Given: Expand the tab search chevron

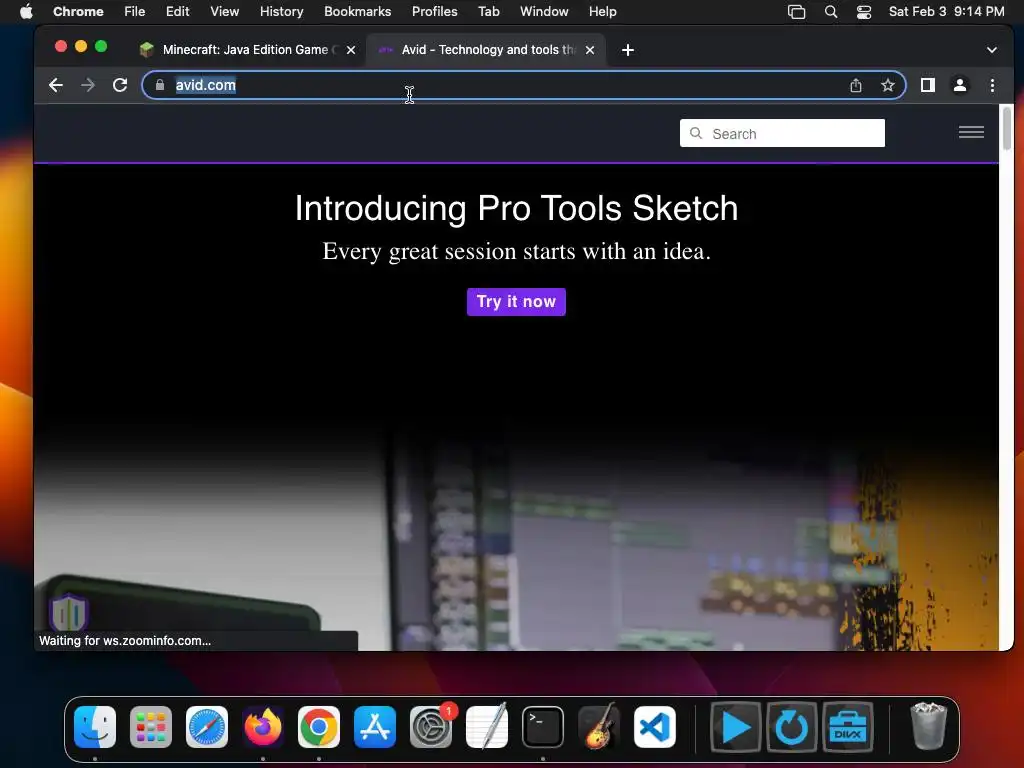Looking at the screenshot, I should pyautogui.click(x=991, y=50).
